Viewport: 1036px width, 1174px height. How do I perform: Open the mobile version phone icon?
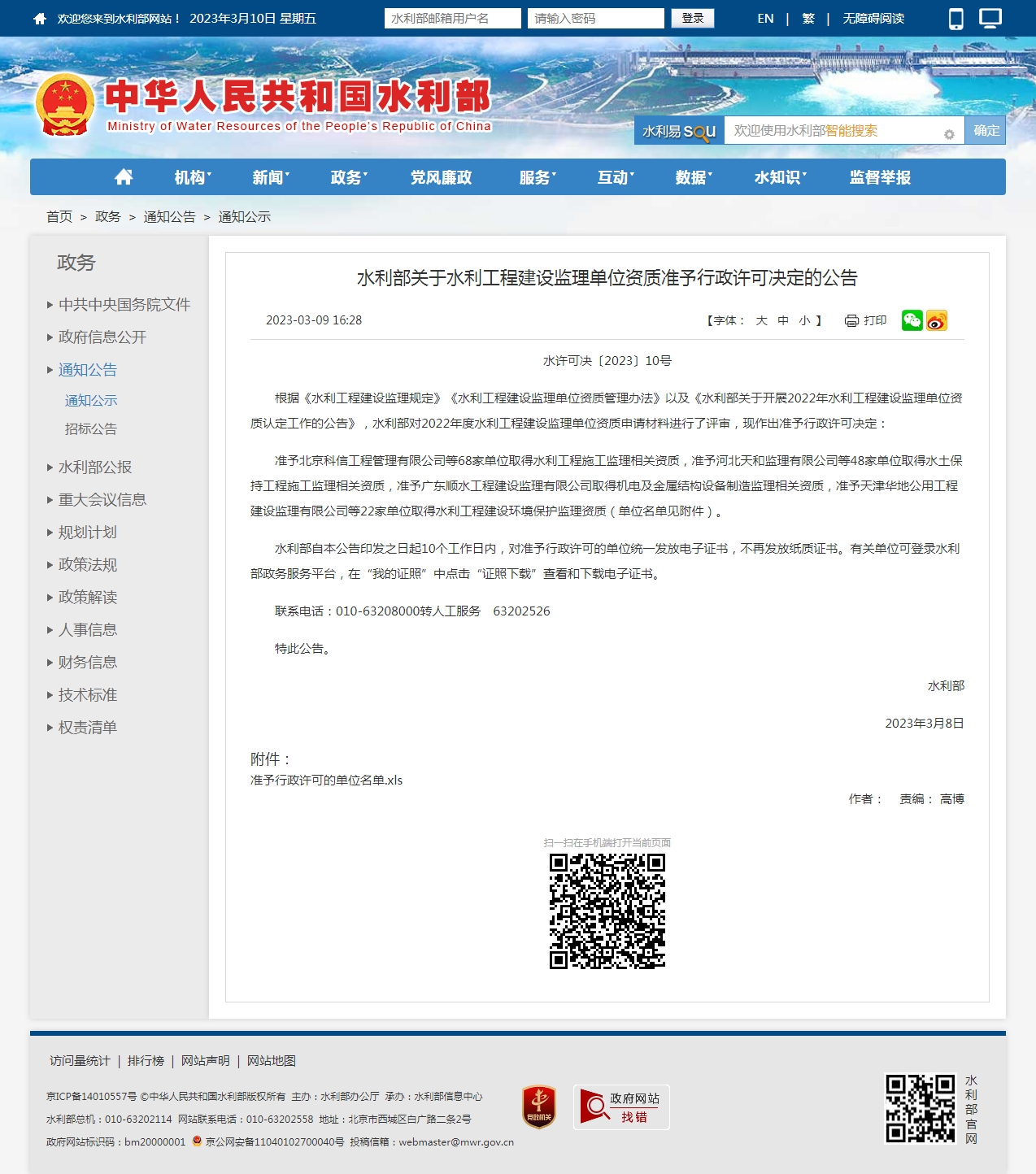[956, 19]
